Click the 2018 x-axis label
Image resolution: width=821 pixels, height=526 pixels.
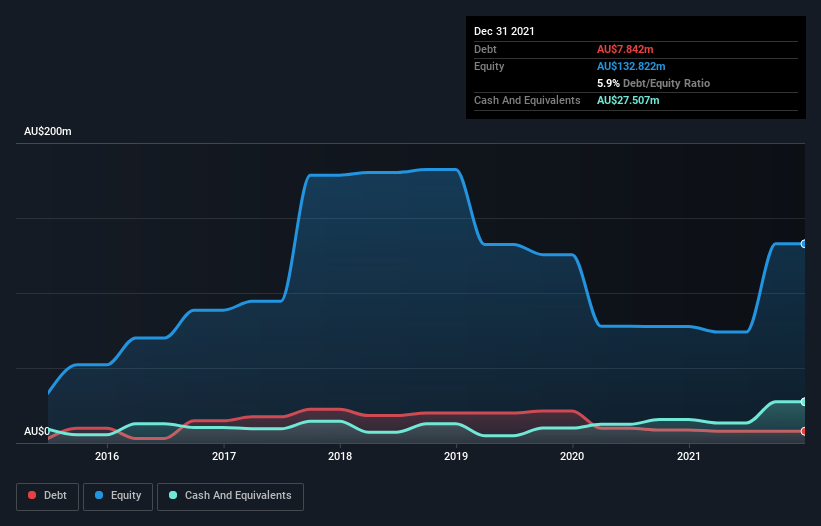point(340,456)
